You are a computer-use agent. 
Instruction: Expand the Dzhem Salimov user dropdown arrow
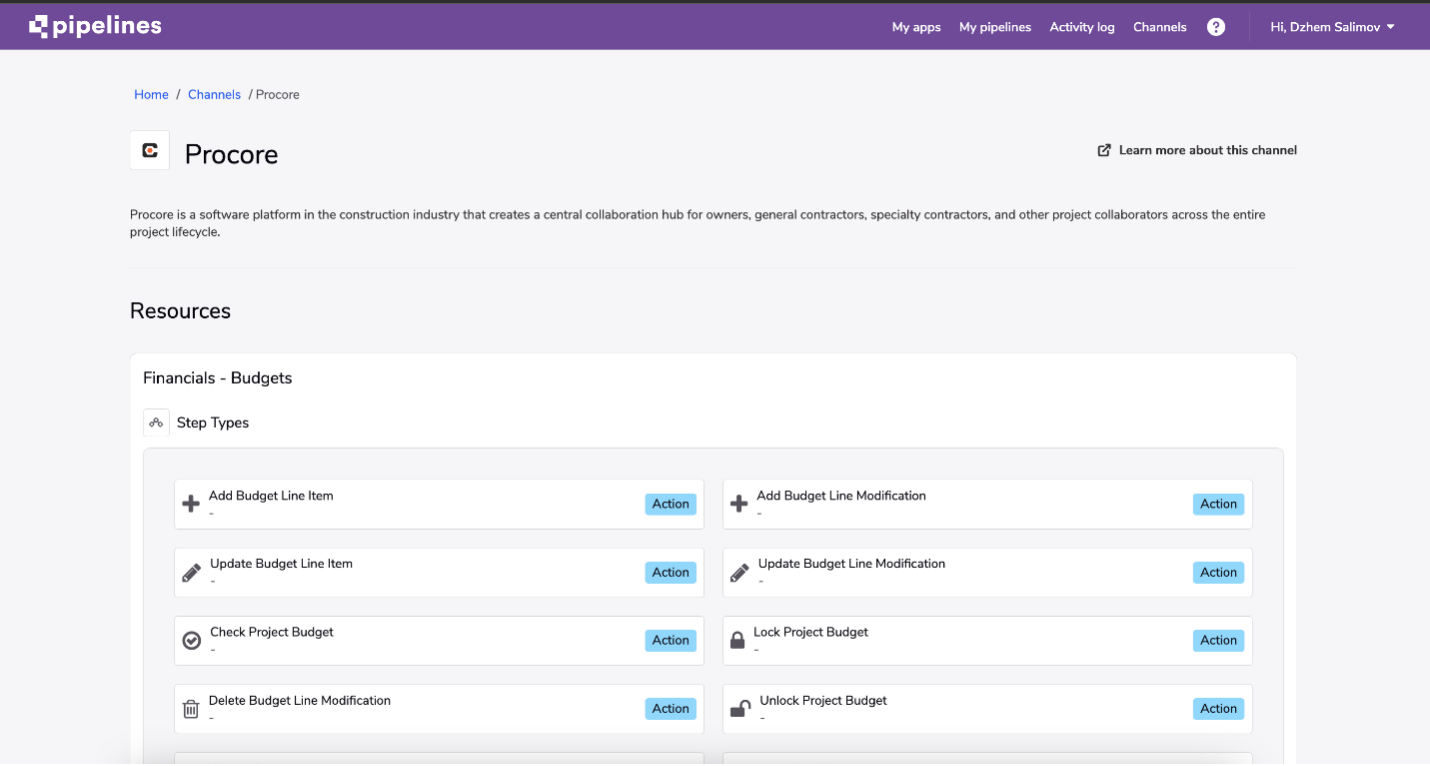click(1391, 27)
